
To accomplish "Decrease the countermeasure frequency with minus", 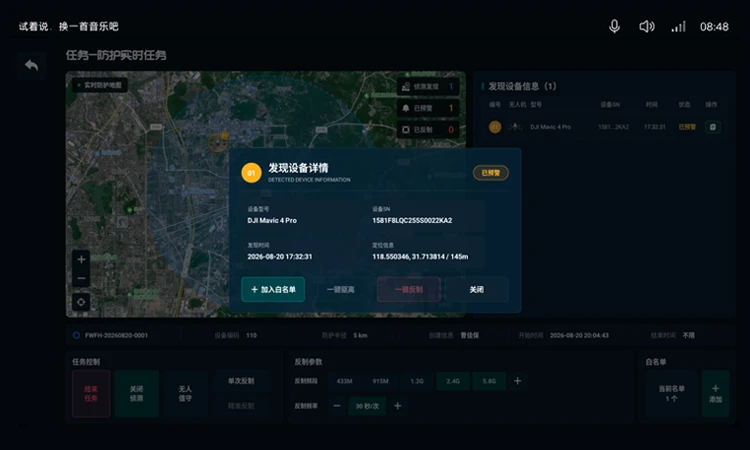I will 337,406.
